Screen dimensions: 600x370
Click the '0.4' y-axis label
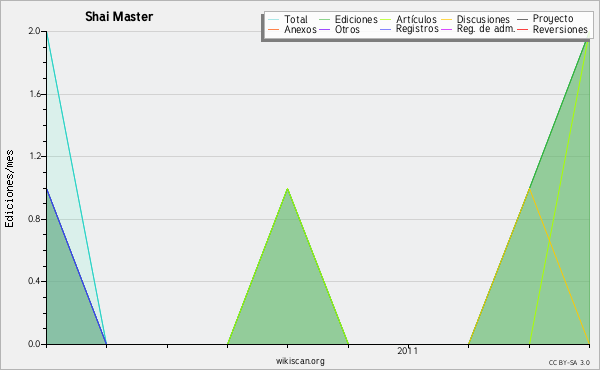pyautogui.click(x=34, y=281)
